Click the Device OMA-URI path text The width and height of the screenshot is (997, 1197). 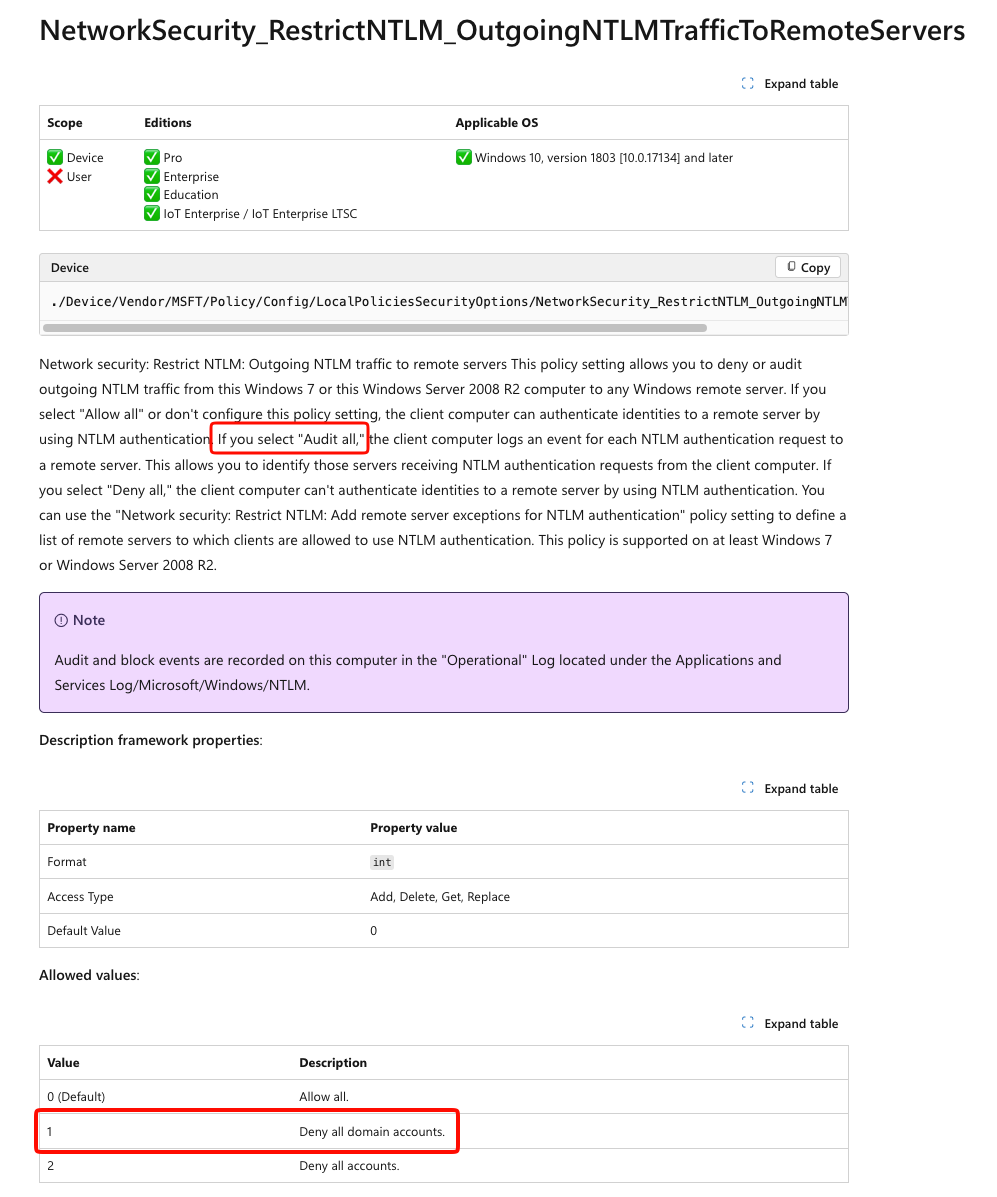coord(449,302)
